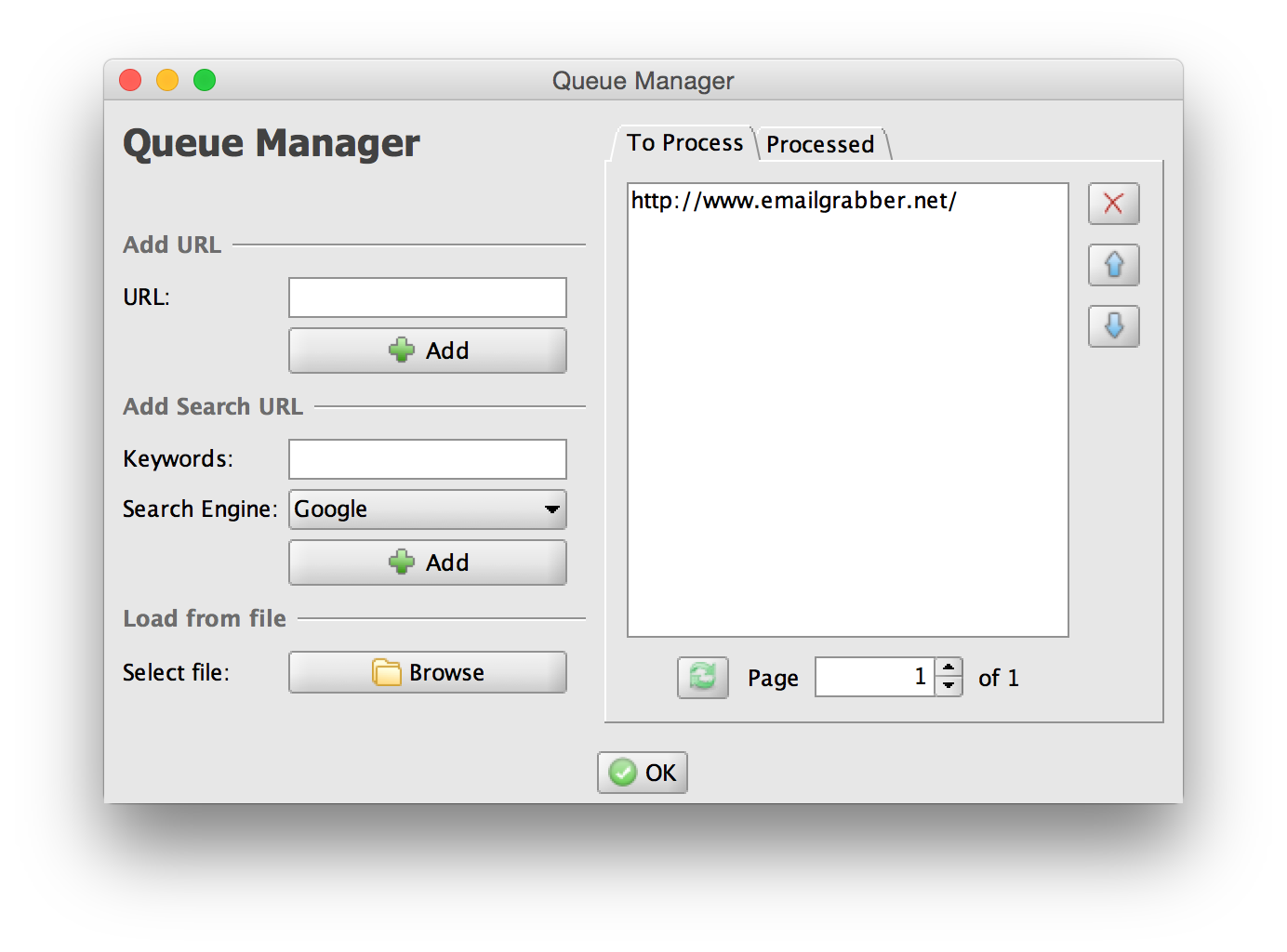Viewport: 1287px width, 952px height.
Task: Minimize the window with the yellow button
Action: pos(167,80)
